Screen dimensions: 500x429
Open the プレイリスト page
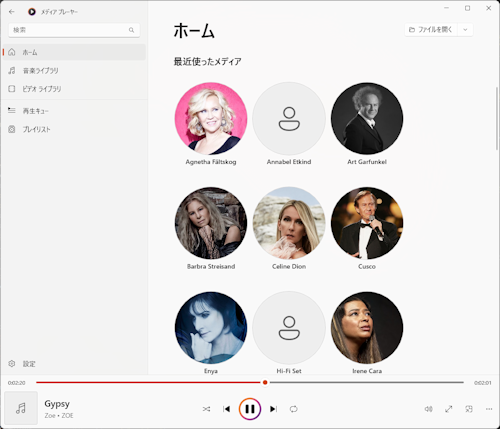(74, 129)
